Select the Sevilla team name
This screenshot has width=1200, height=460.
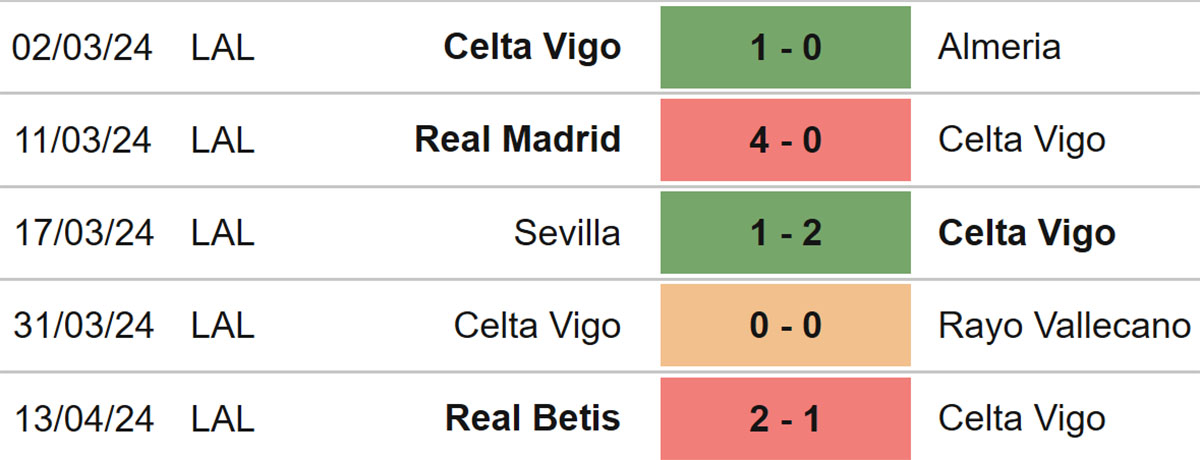point(567,233)
